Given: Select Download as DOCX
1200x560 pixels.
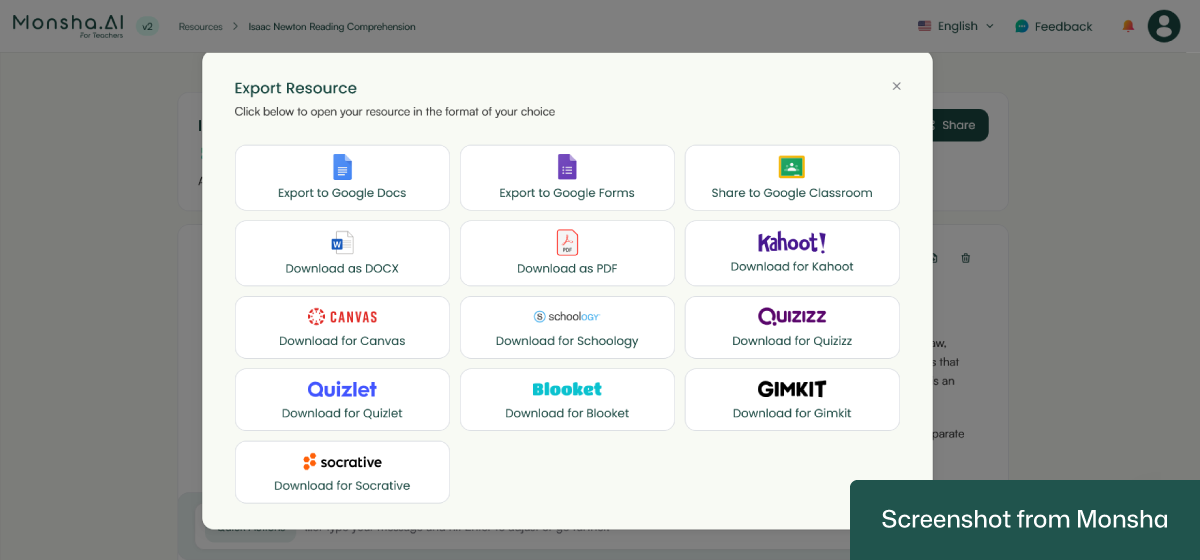Looking at the screenshot, I should (x=342, y=253).
